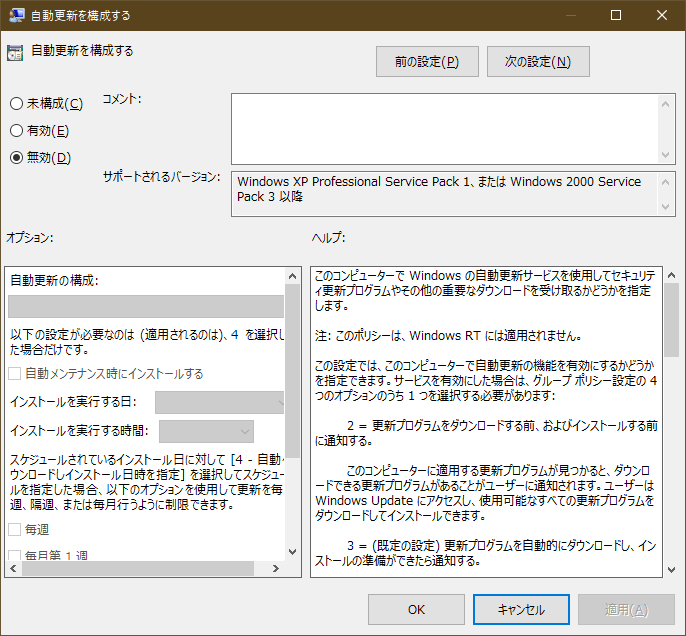The width and height of the screenshot is (686, 636).
Task: Click the '自動更新の構成:' label
Action: click(55, 280)
